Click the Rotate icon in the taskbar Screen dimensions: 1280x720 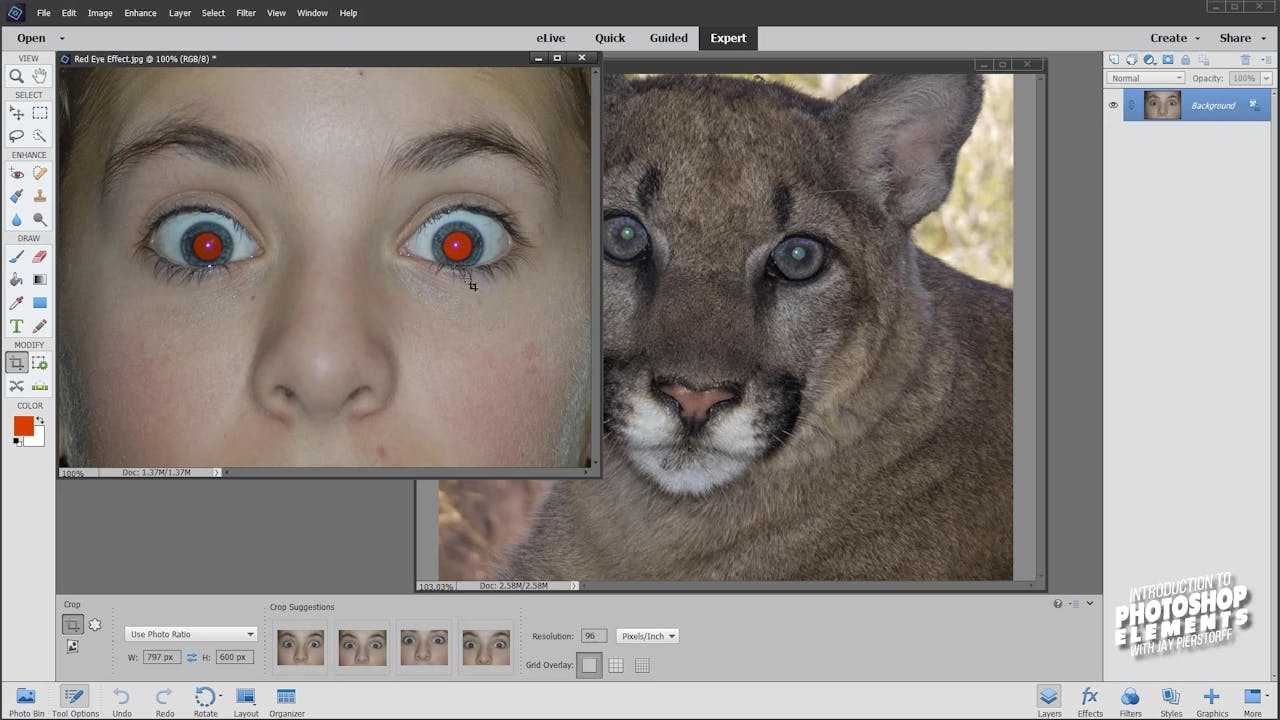[205, 698]
